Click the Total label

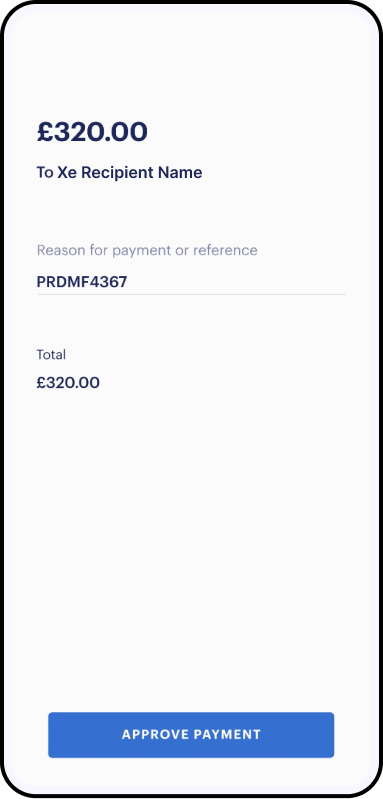51,355
